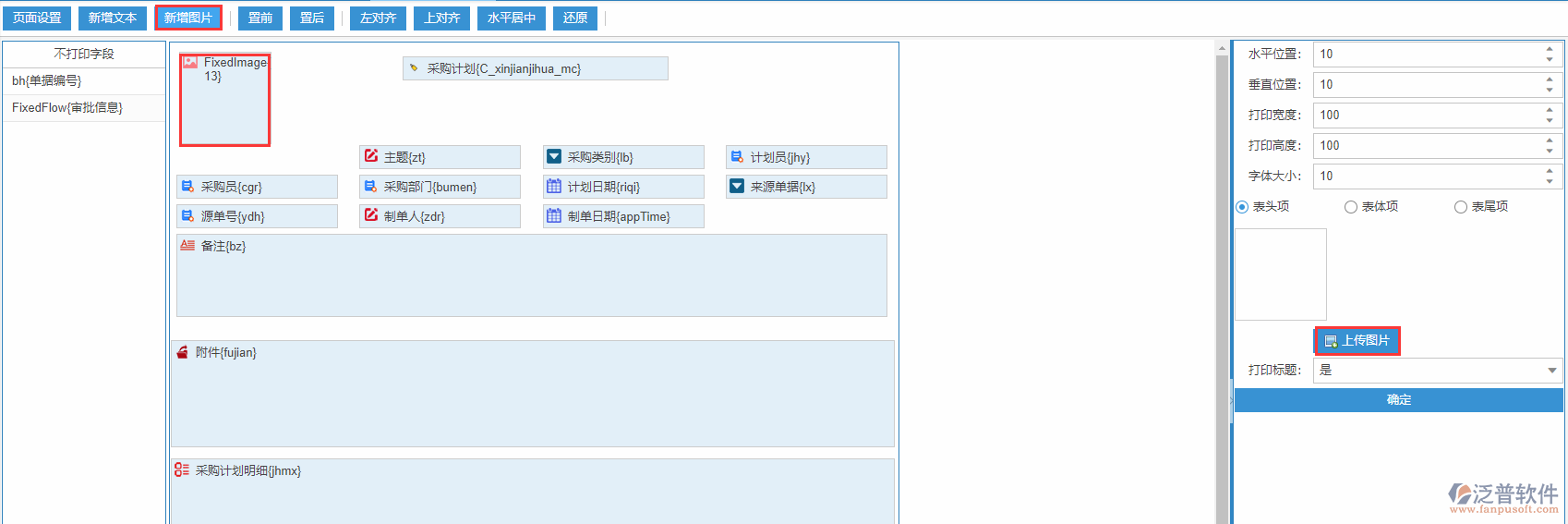Click the icon of 源单号{ydh}
This screenshot has width=1568, height=524.
tap(187, 216)
